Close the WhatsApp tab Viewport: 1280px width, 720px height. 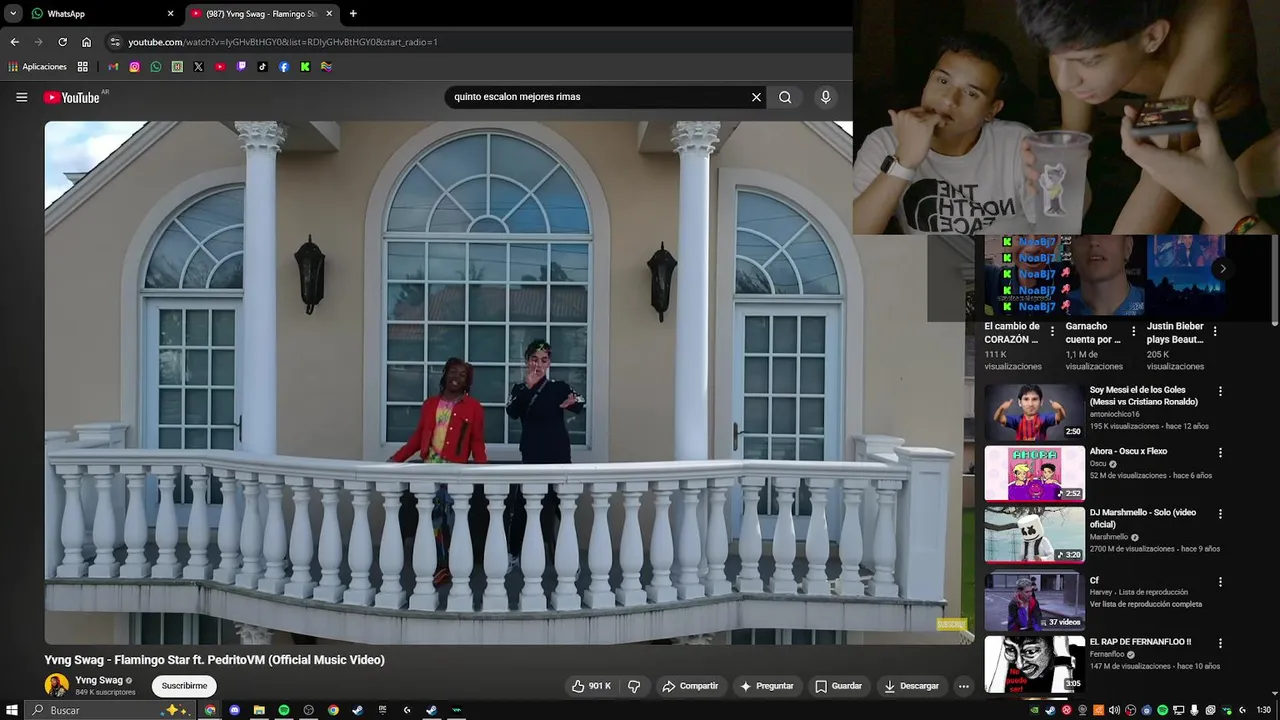[170, 14]
